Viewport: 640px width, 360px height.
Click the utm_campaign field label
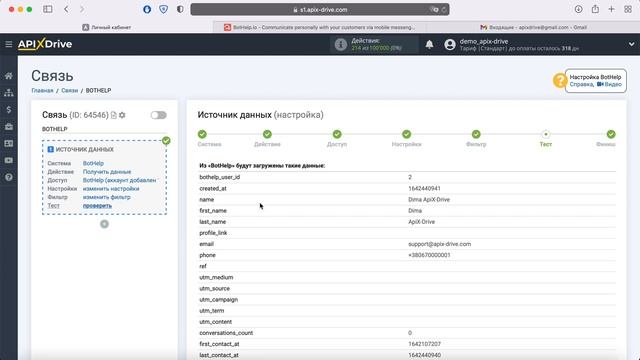218,300
